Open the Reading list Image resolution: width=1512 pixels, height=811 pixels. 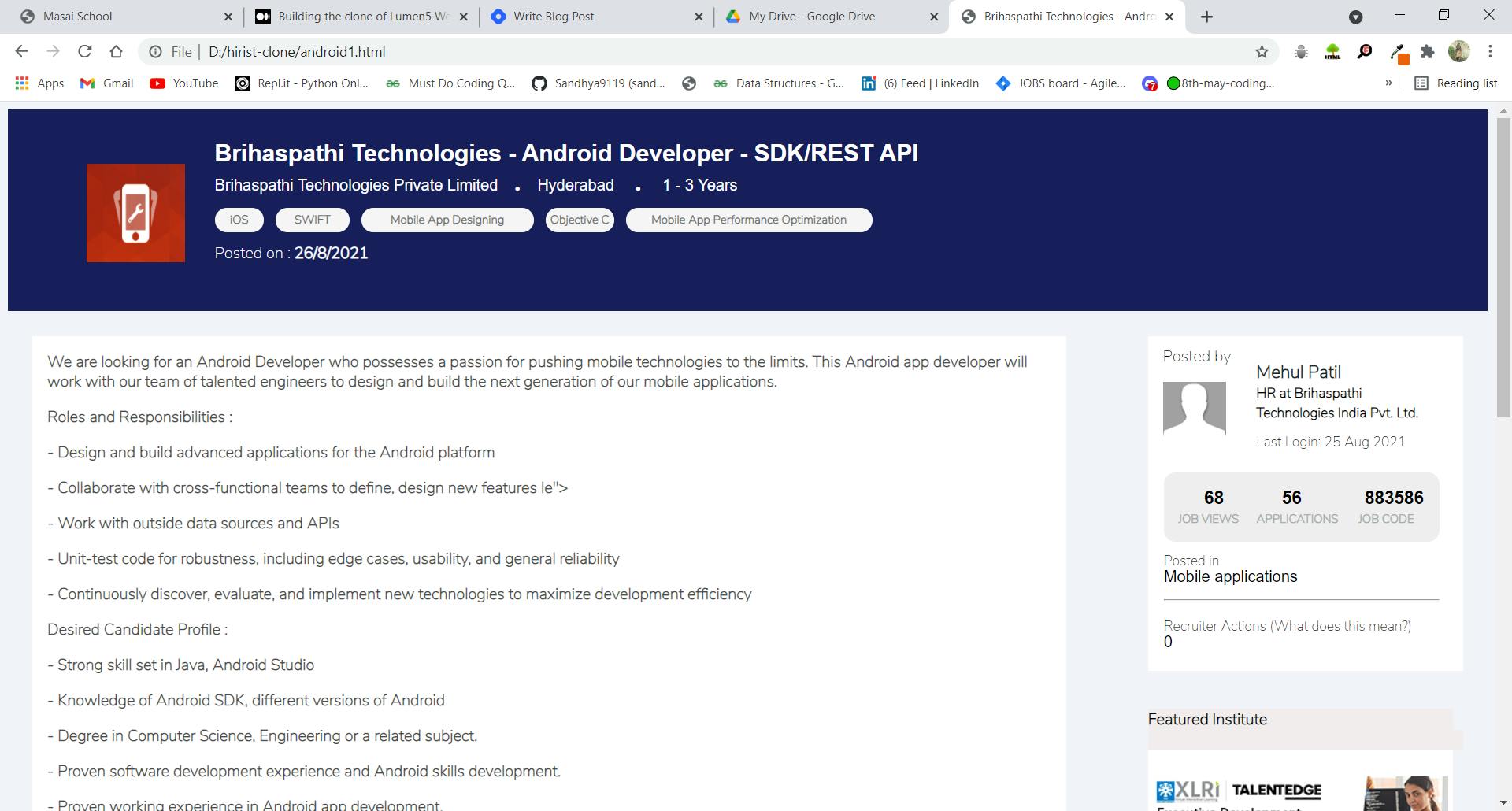click(x=1456, y=83)
